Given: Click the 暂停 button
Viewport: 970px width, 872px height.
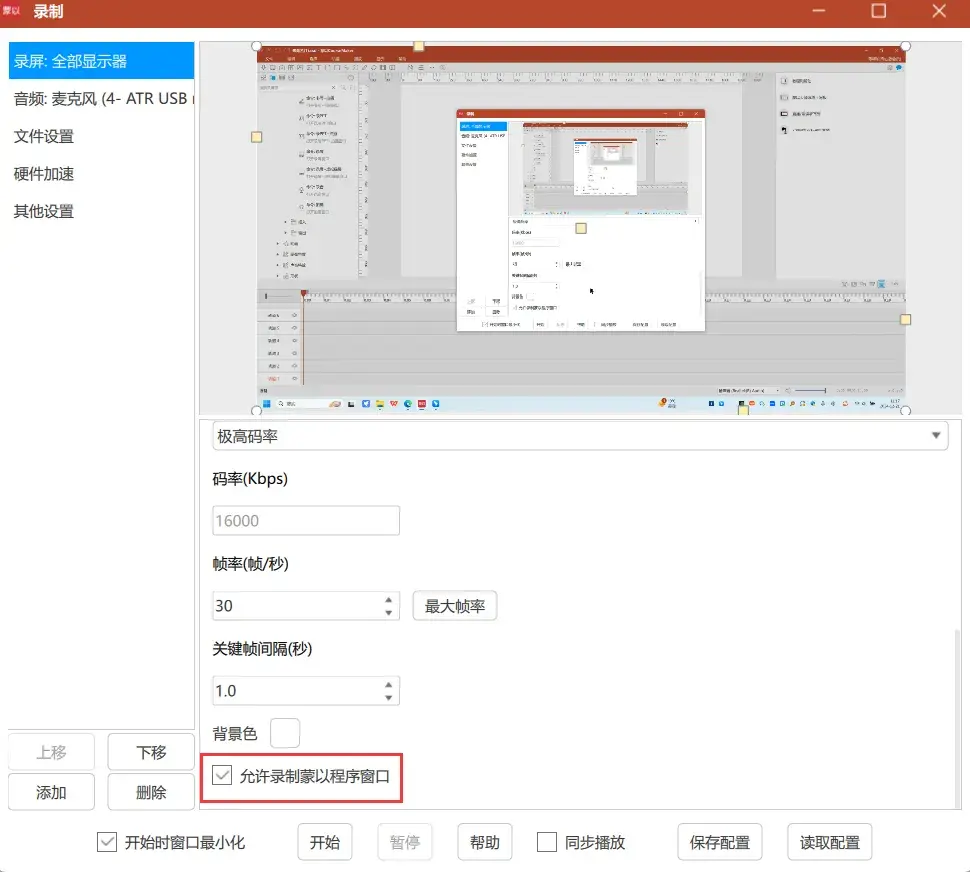Looking at the screenshot, I should click(405, 842).
